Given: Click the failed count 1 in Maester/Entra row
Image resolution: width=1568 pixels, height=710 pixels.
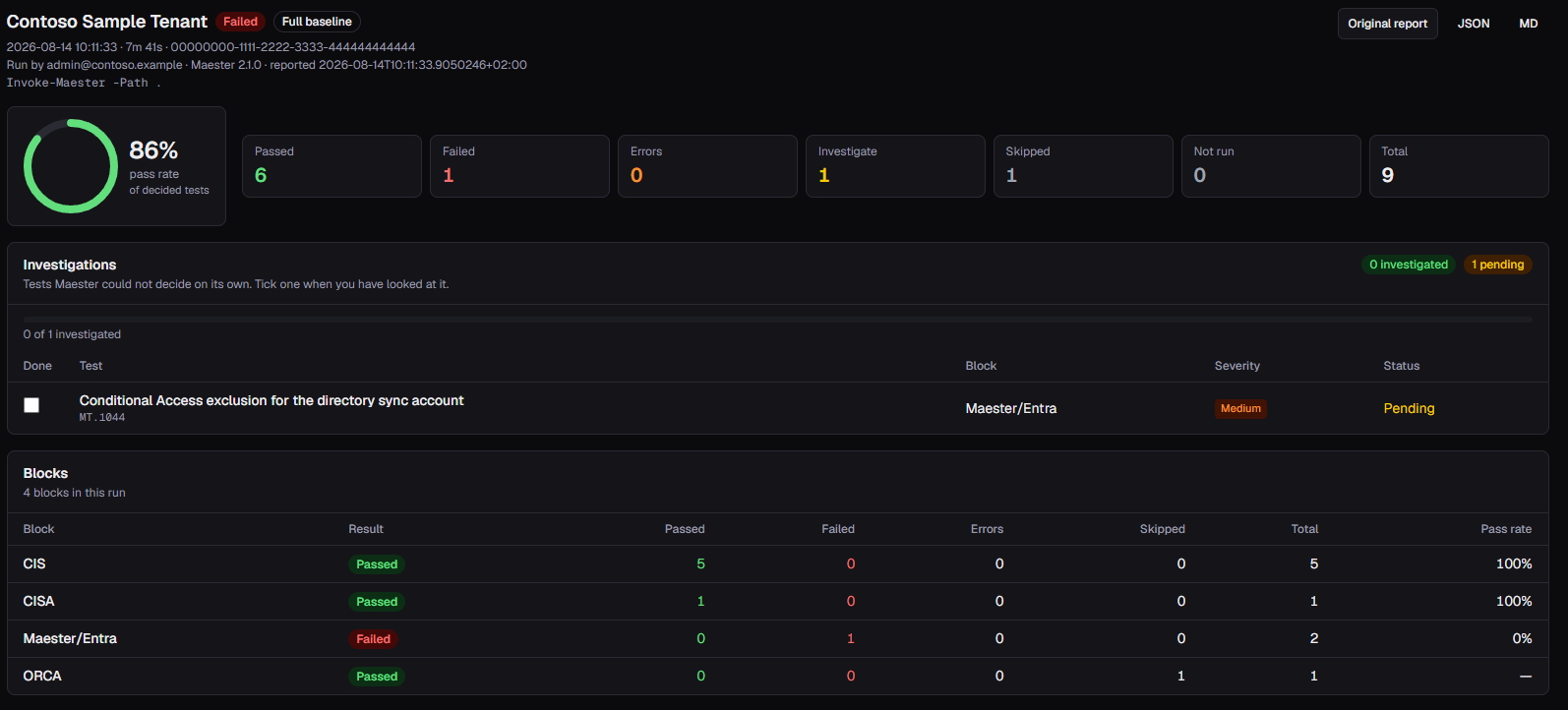Looking at the screenshot, I should (851, 638).
